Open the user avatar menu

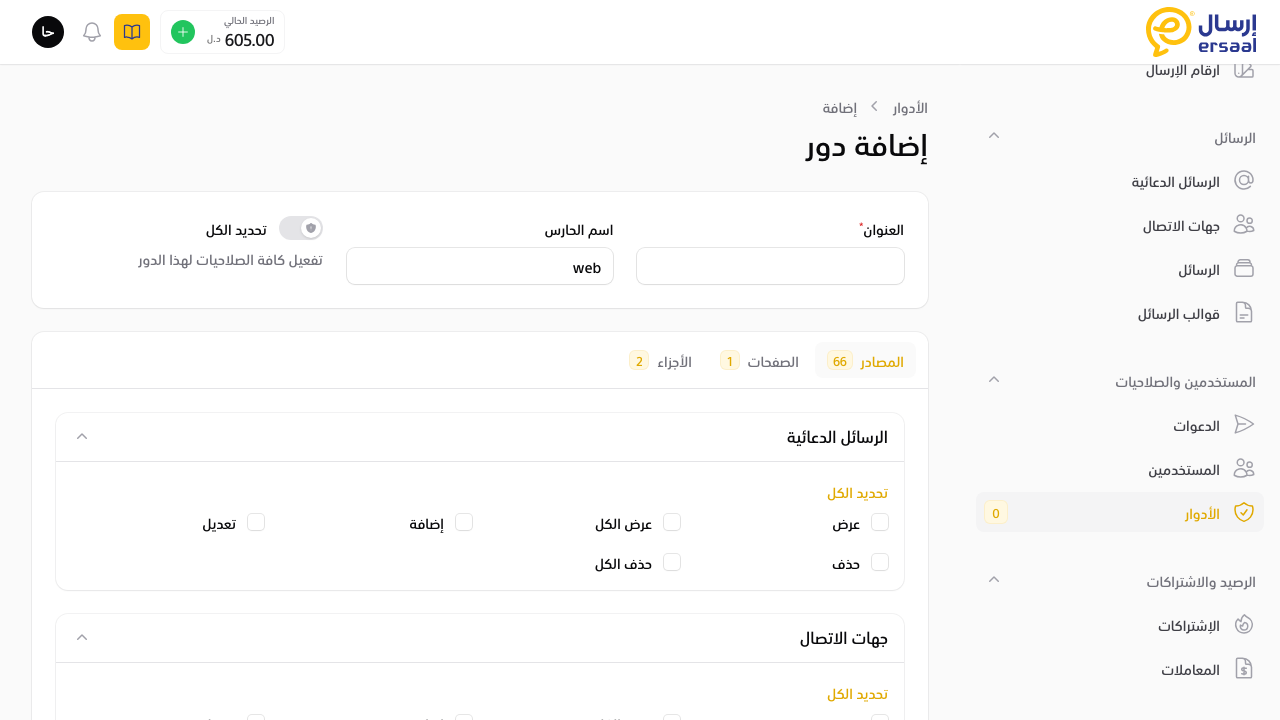click(x=48, y=32)
